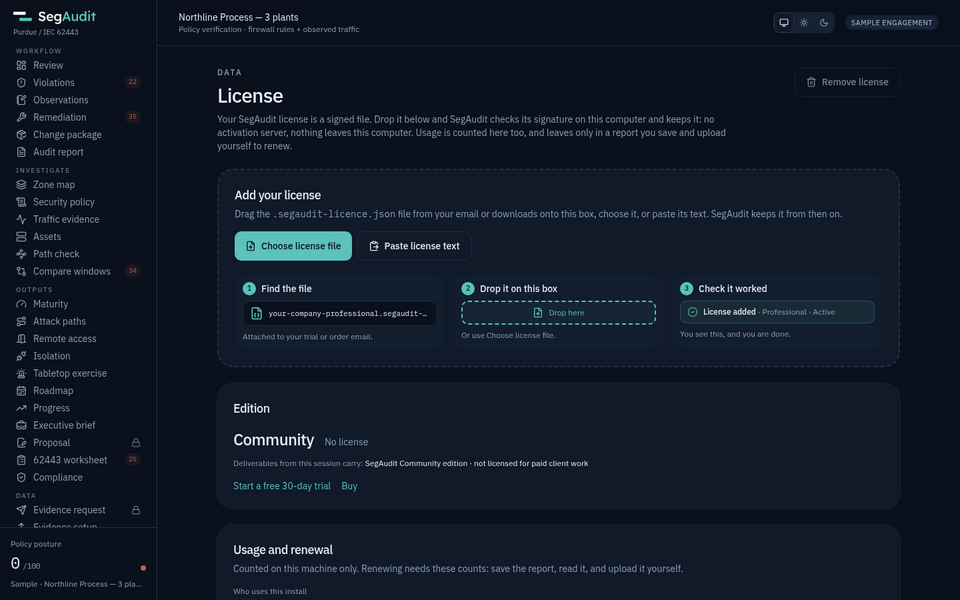Open the Review menu item

[78, 66]
